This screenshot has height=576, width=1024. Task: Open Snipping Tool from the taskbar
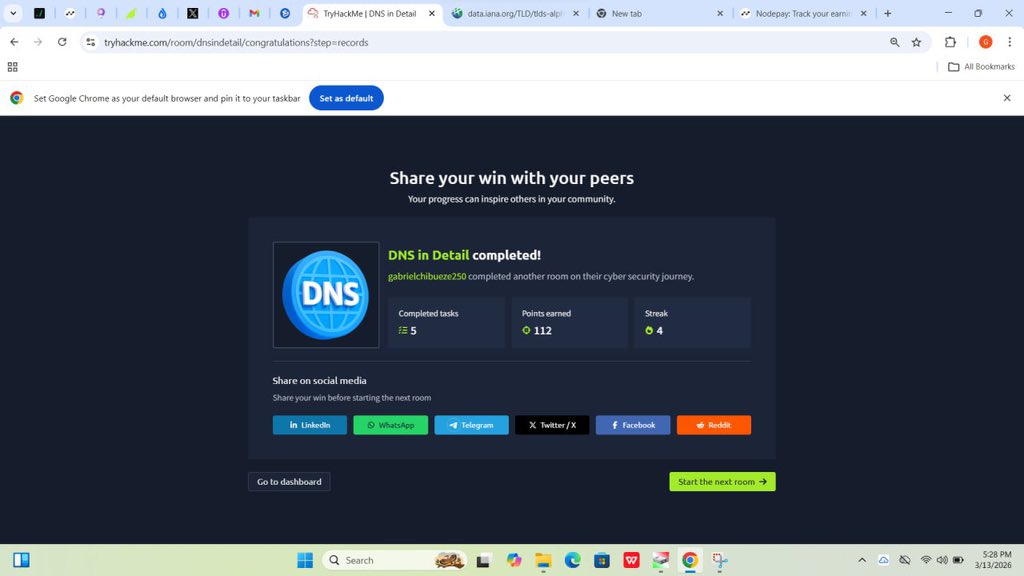[720, 560]
